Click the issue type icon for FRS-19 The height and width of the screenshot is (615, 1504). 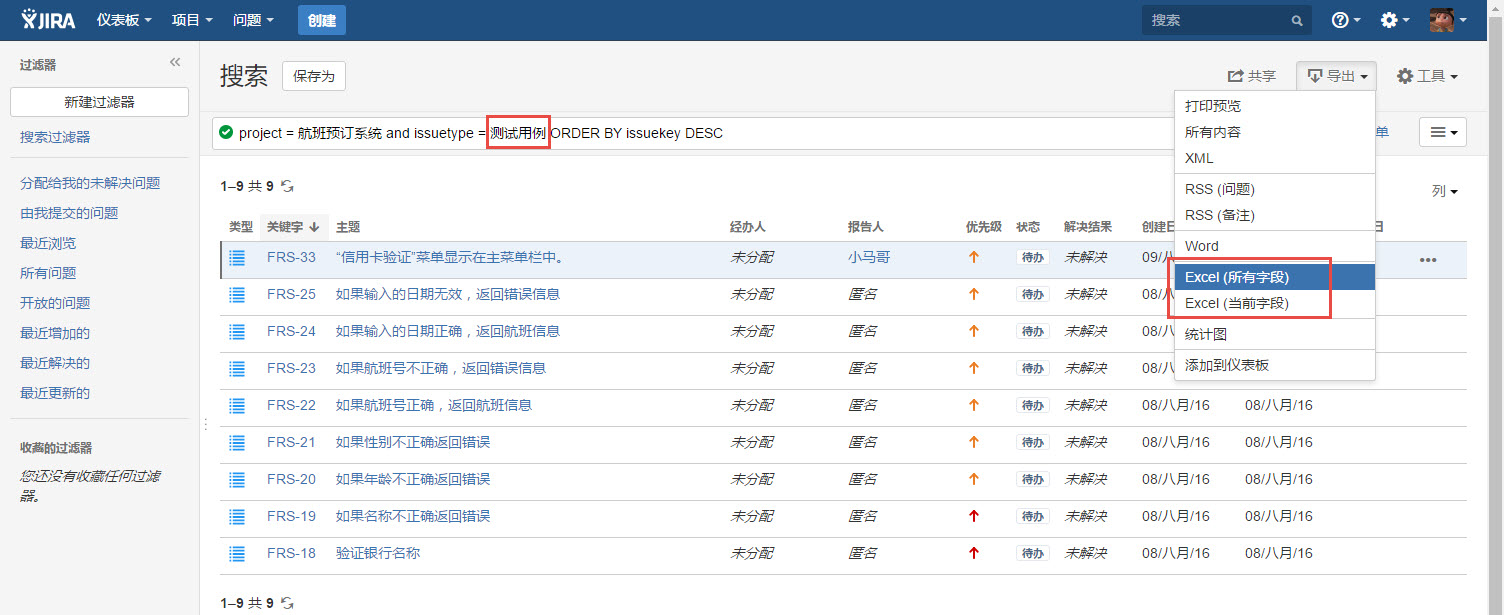[x=237, y=517]
